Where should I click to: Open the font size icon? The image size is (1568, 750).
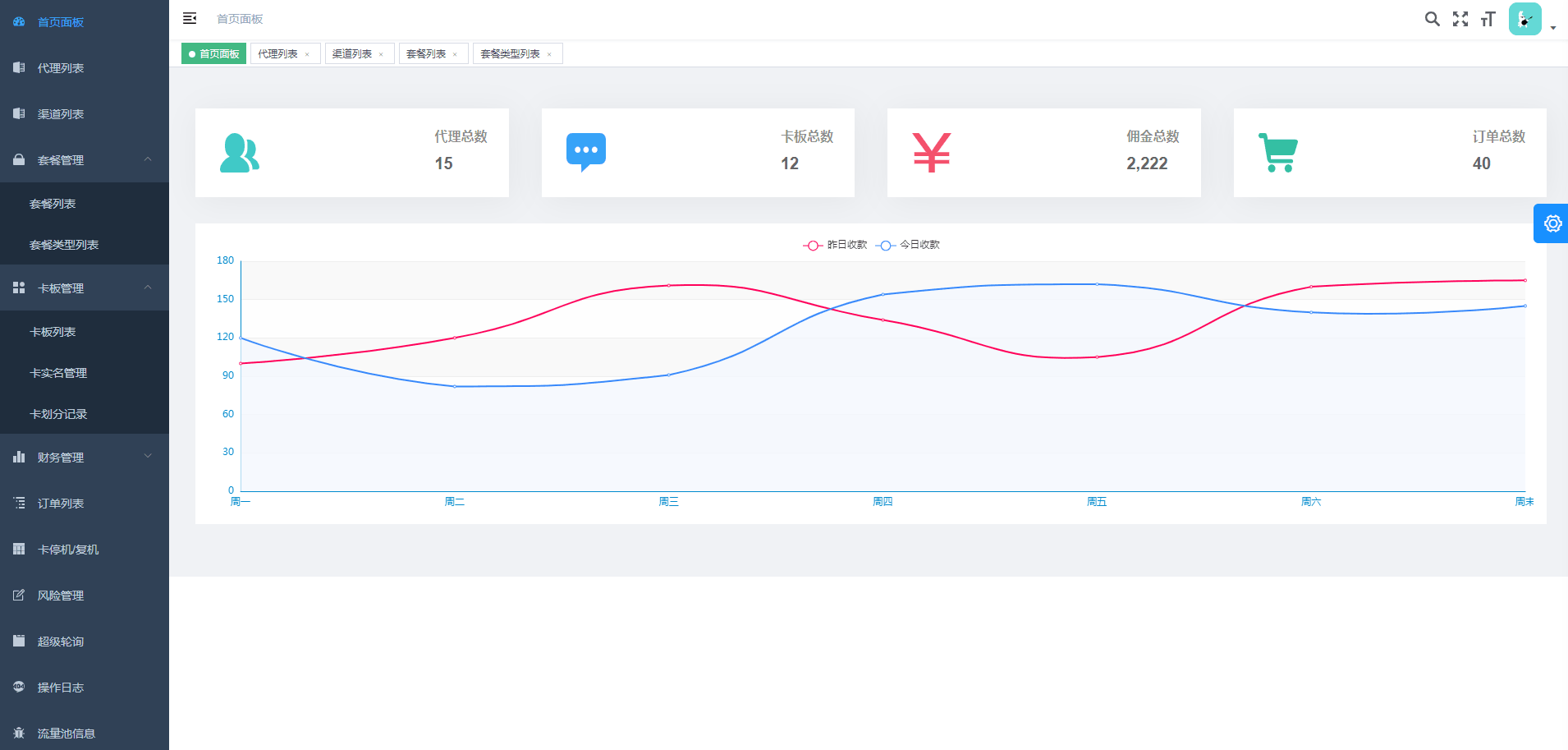(x=1488, y=19)
